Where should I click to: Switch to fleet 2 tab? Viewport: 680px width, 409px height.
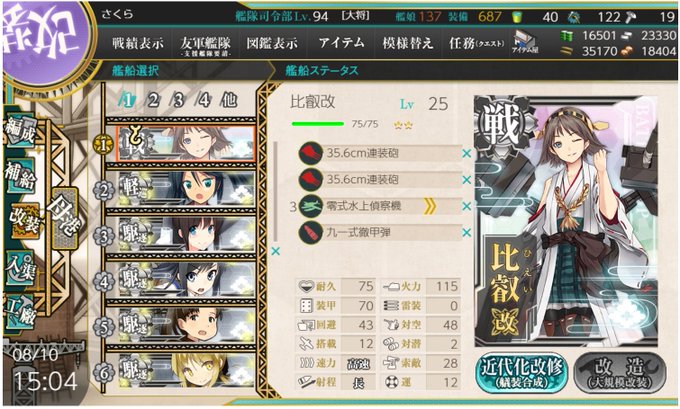(153, 101)
